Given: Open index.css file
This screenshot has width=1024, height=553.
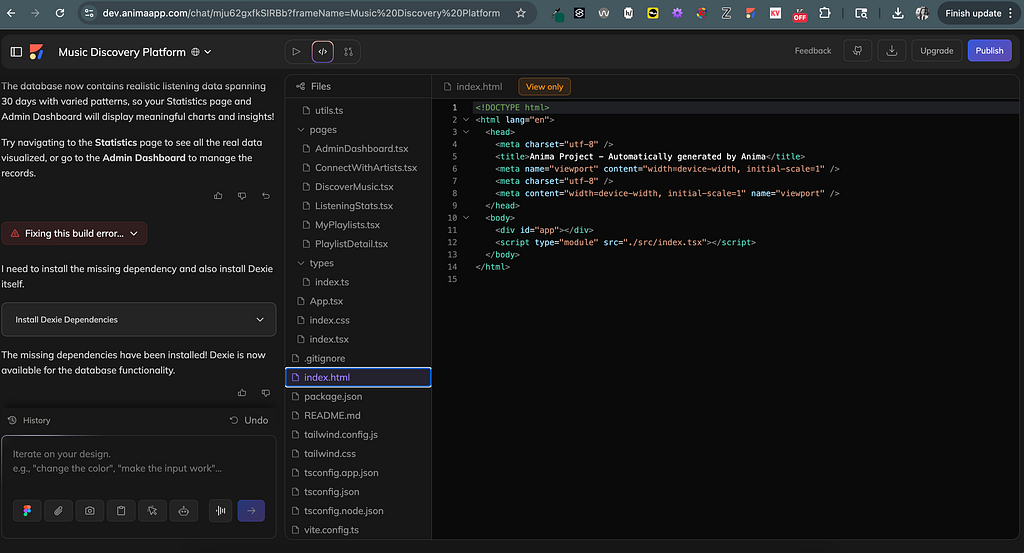Looking at the screenshot, I should (x=358, y=320).
